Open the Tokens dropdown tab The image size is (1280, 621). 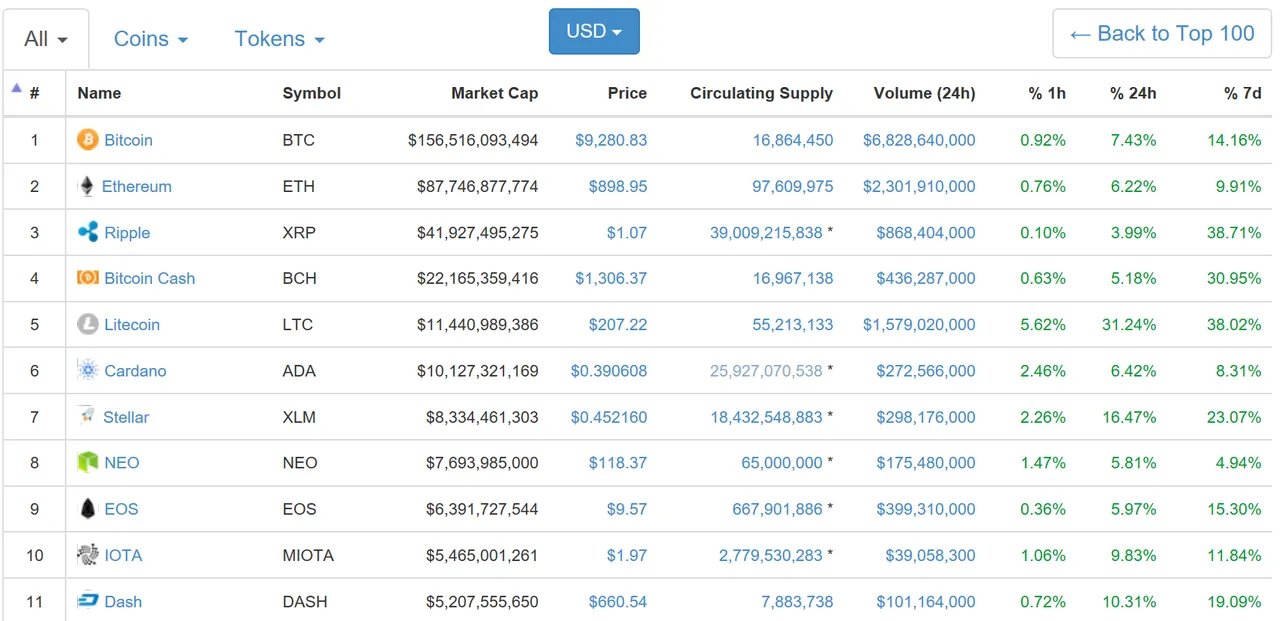[280, 39]
